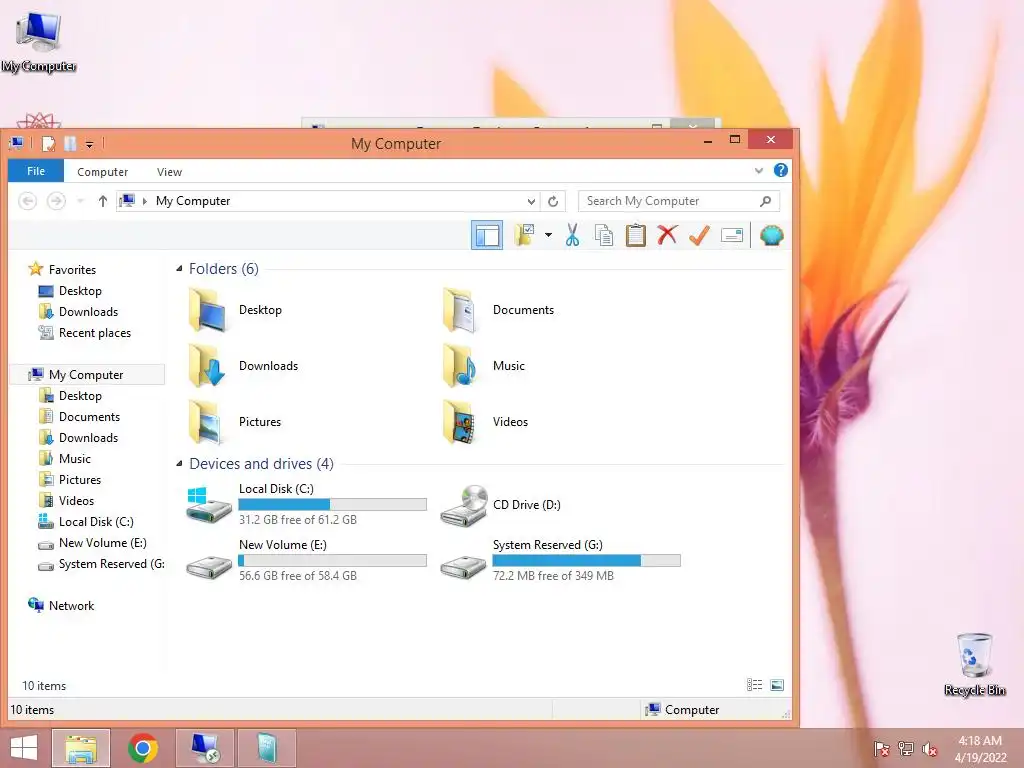Click the Paste clipboard icon
Screen dimensions: 1024x768
click(x=635, y=235)
